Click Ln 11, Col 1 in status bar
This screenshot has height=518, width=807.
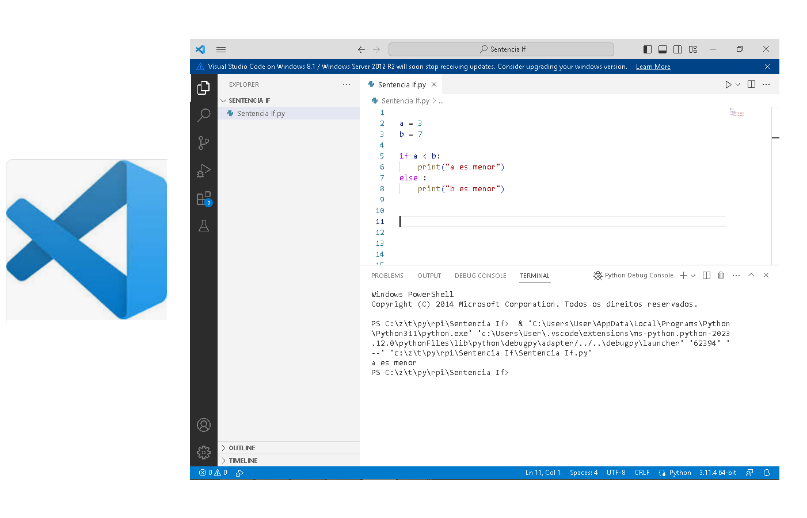point(542,473)
